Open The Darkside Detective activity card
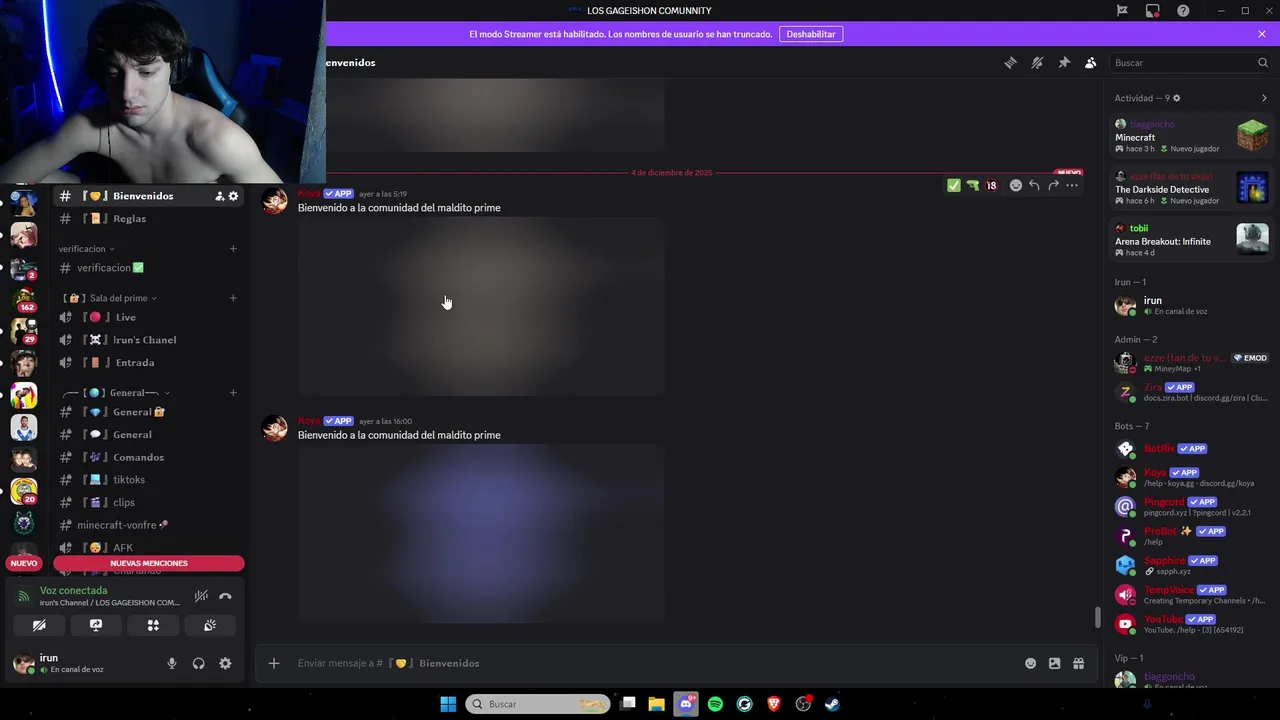Screen dimensions: 1280x720 coord(1191,188)
